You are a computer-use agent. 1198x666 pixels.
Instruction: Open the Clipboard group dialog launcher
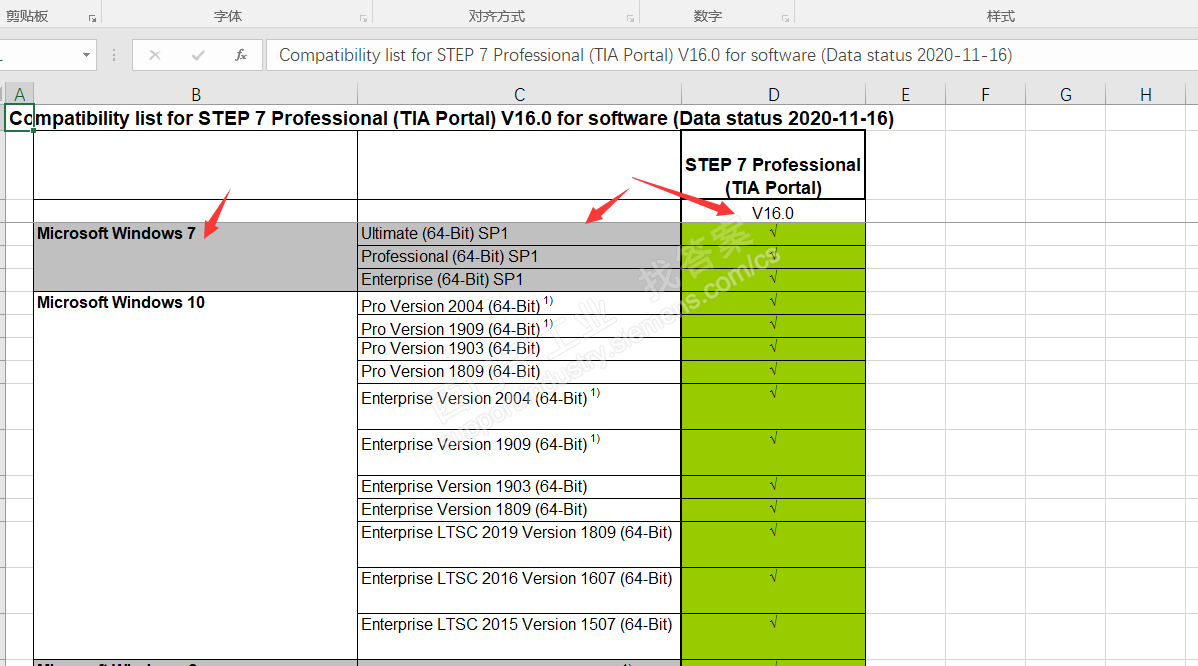point(92,18)
